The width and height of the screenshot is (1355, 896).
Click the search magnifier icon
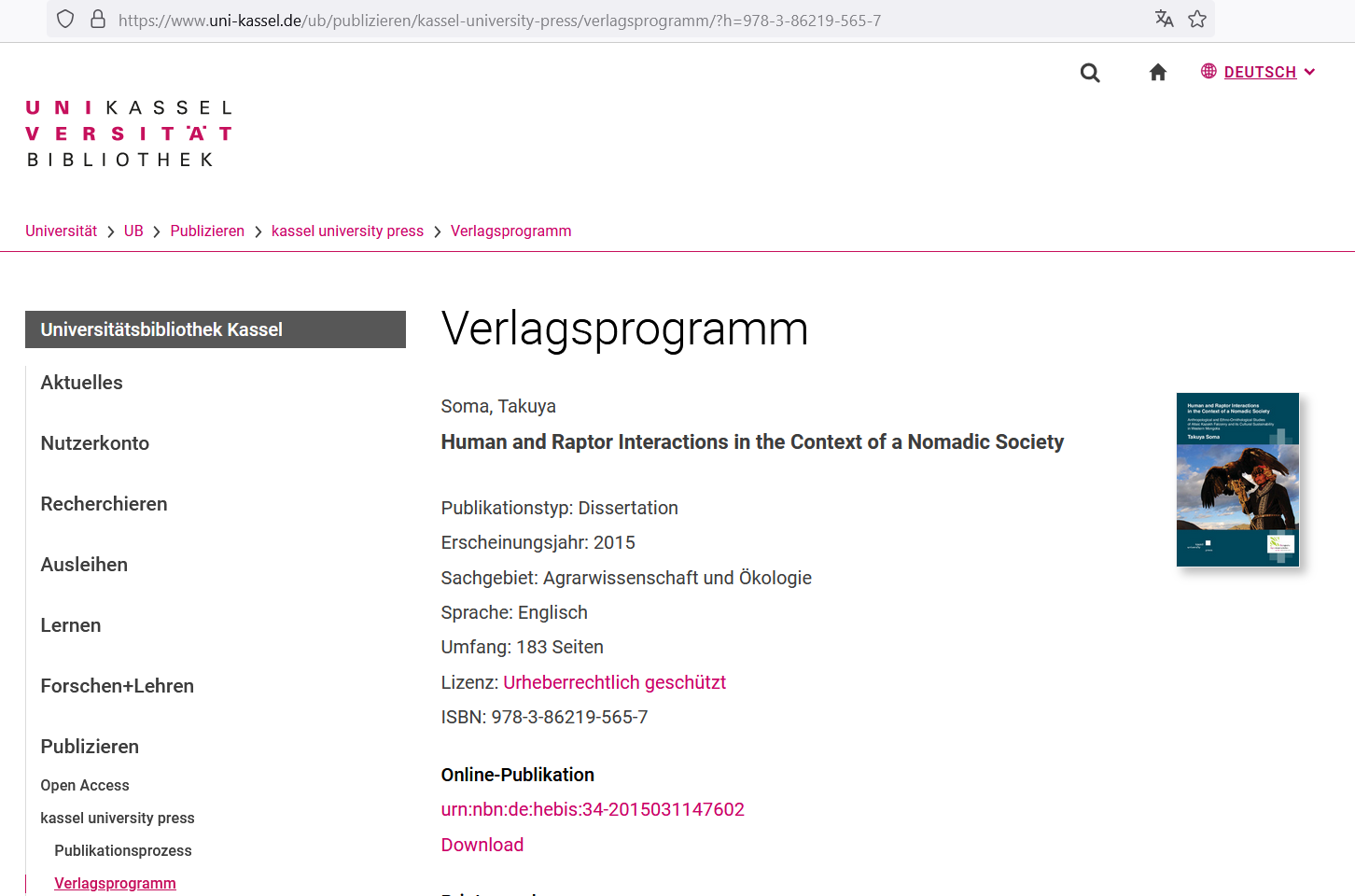[x=1089, y=73]
